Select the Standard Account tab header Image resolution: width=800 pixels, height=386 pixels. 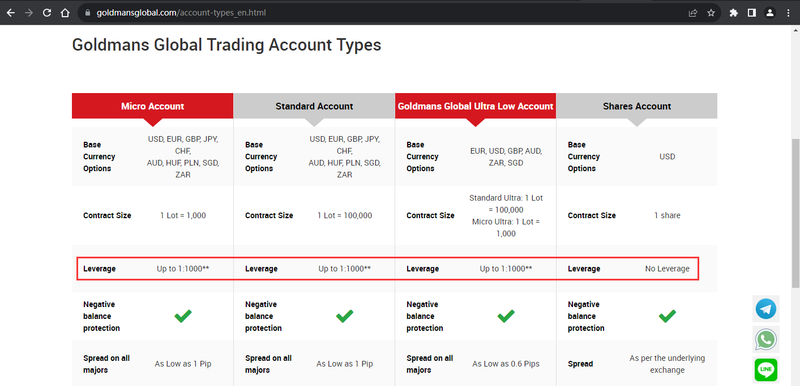click(x=314, y=106)
